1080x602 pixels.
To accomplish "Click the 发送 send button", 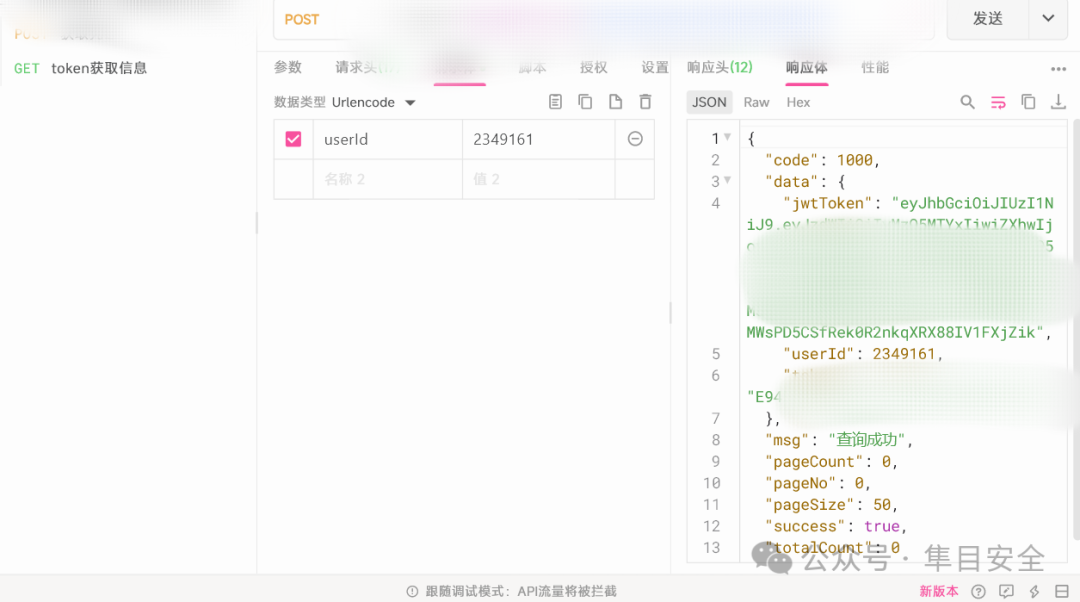I will (x=988, y=19).
